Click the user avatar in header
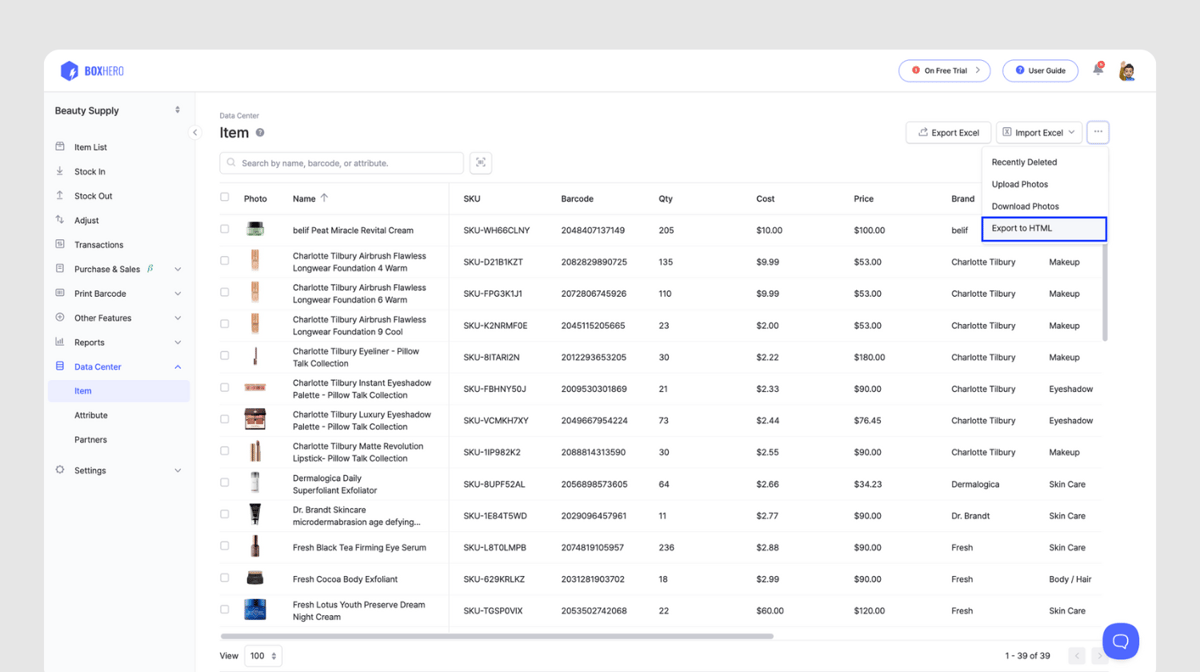The width and height of the screenshot is (1200, 672). (1127, 71)
